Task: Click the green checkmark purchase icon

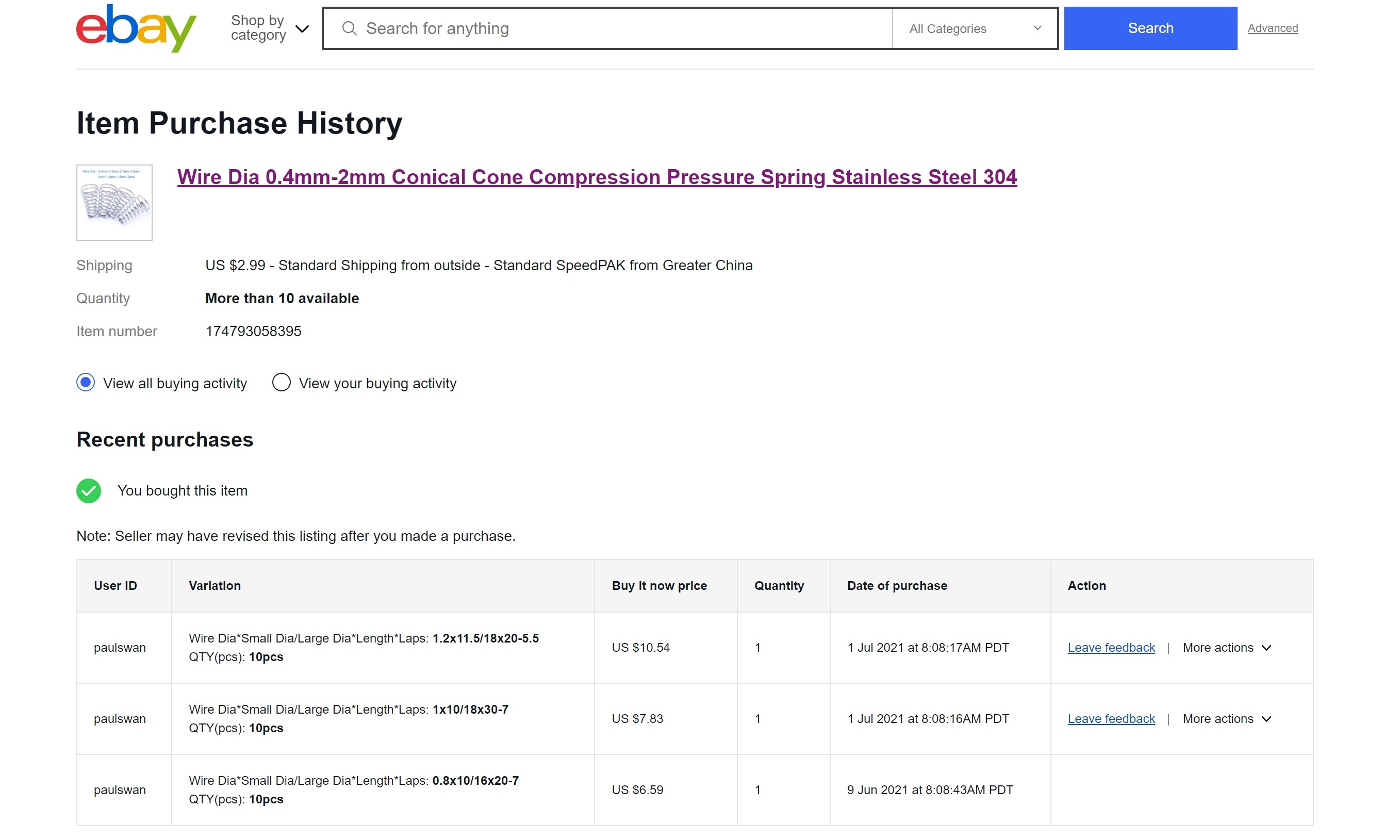Action: click(x=88, y=490)
